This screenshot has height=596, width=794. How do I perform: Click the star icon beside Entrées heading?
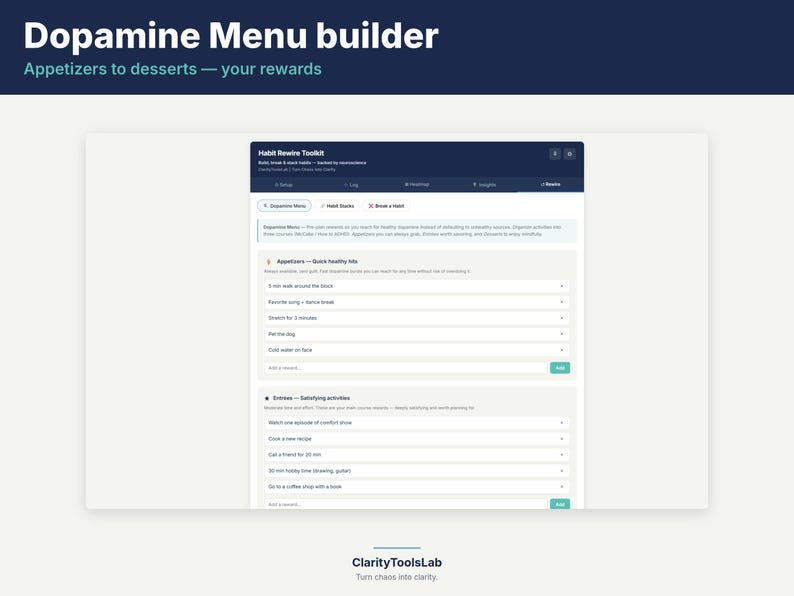point(267,399)
